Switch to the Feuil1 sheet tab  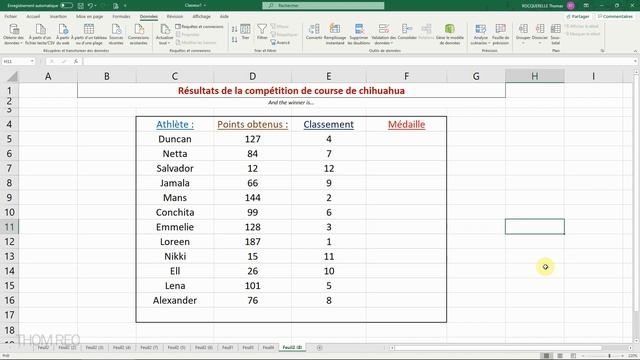(x=227, y=348)
